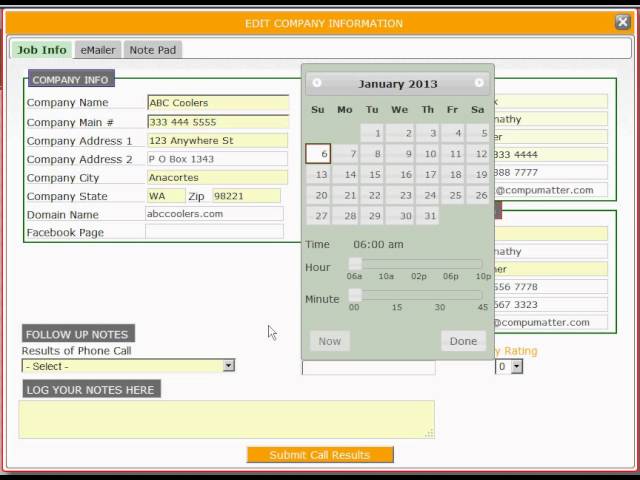The image size is (640, 480).
Task: Select January 14 in calendar
Action: click(x=345, y=175)
